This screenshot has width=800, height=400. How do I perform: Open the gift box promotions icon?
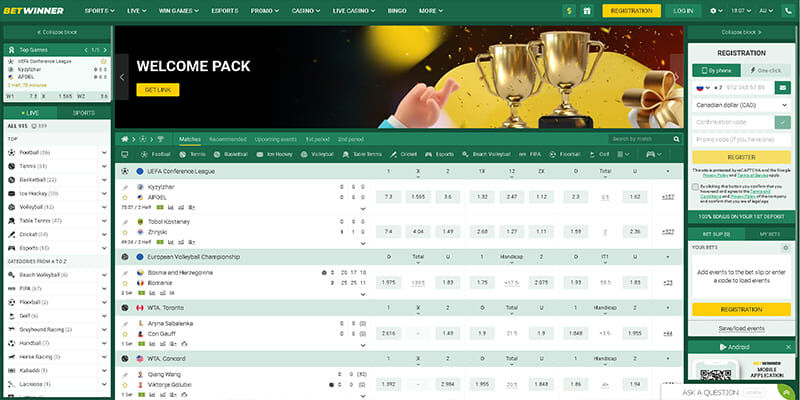pyautogui.click(x=586, y=10)
